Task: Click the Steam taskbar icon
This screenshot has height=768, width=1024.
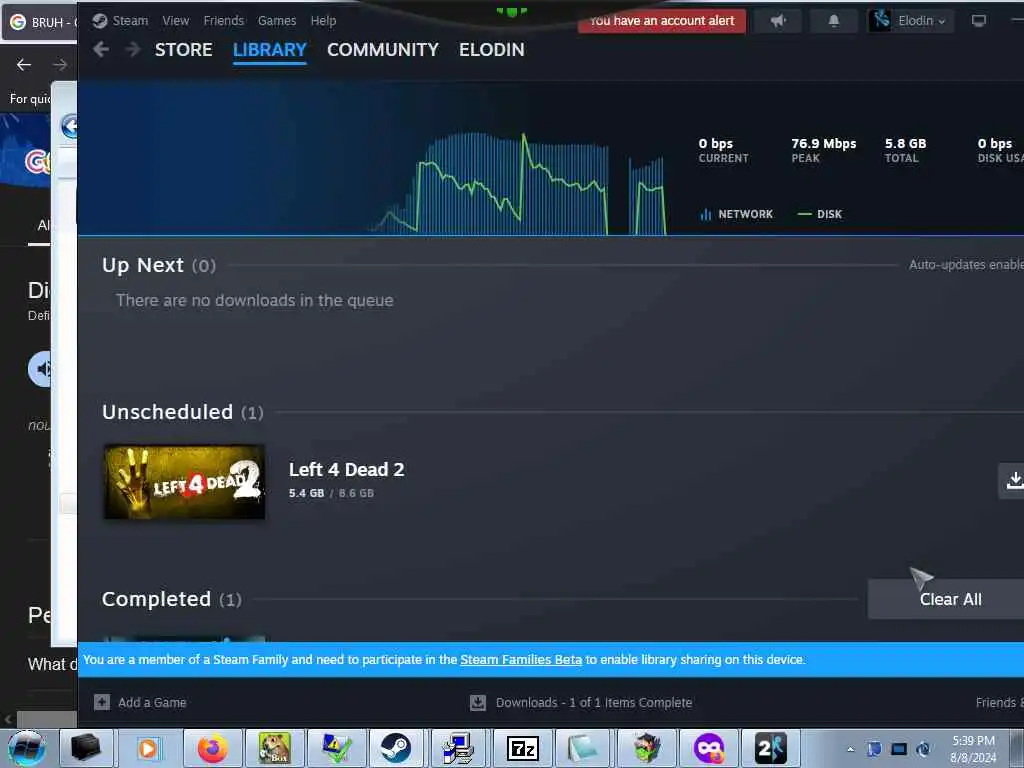Action: [396, 748]
